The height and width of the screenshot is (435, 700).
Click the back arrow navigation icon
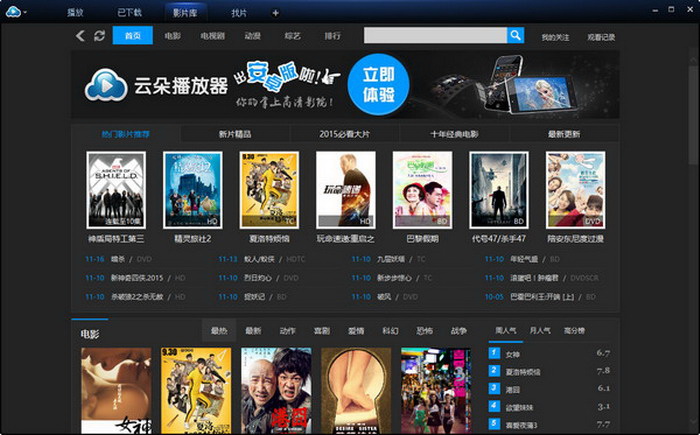click(x=81, y=36)
